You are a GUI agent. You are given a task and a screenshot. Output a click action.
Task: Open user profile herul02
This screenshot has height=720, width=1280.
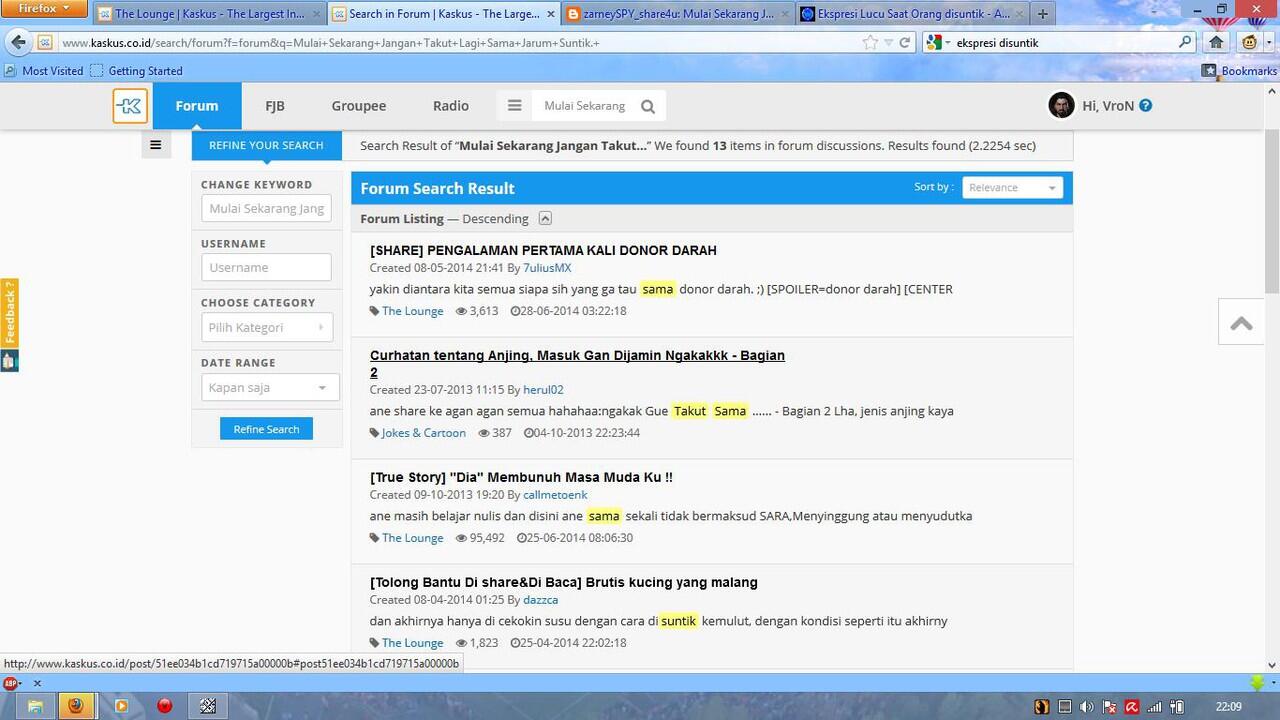pyautogui.click(x=543, y=390)
